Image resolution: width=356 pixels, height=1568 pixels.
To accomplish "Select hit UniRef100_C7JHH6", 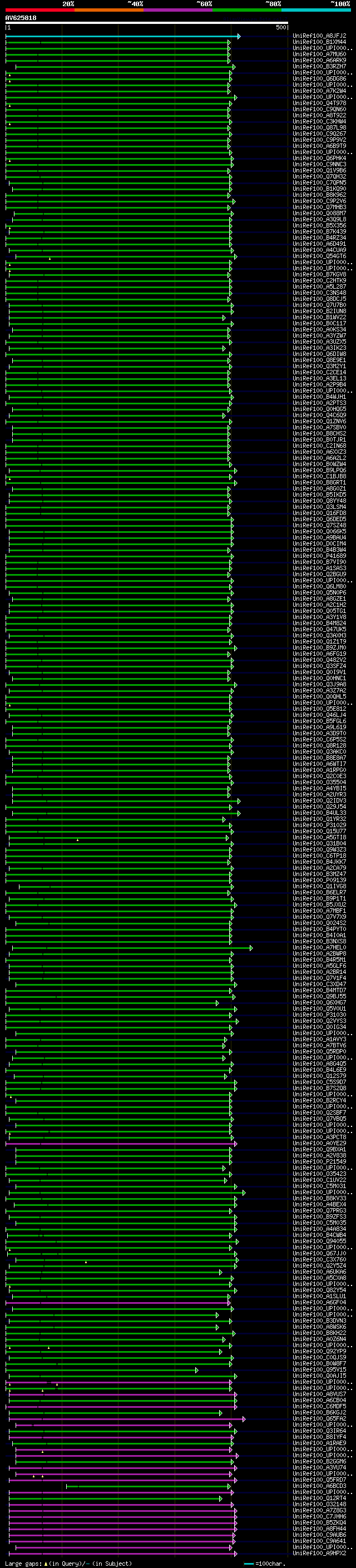I will tap(319, 1516).
